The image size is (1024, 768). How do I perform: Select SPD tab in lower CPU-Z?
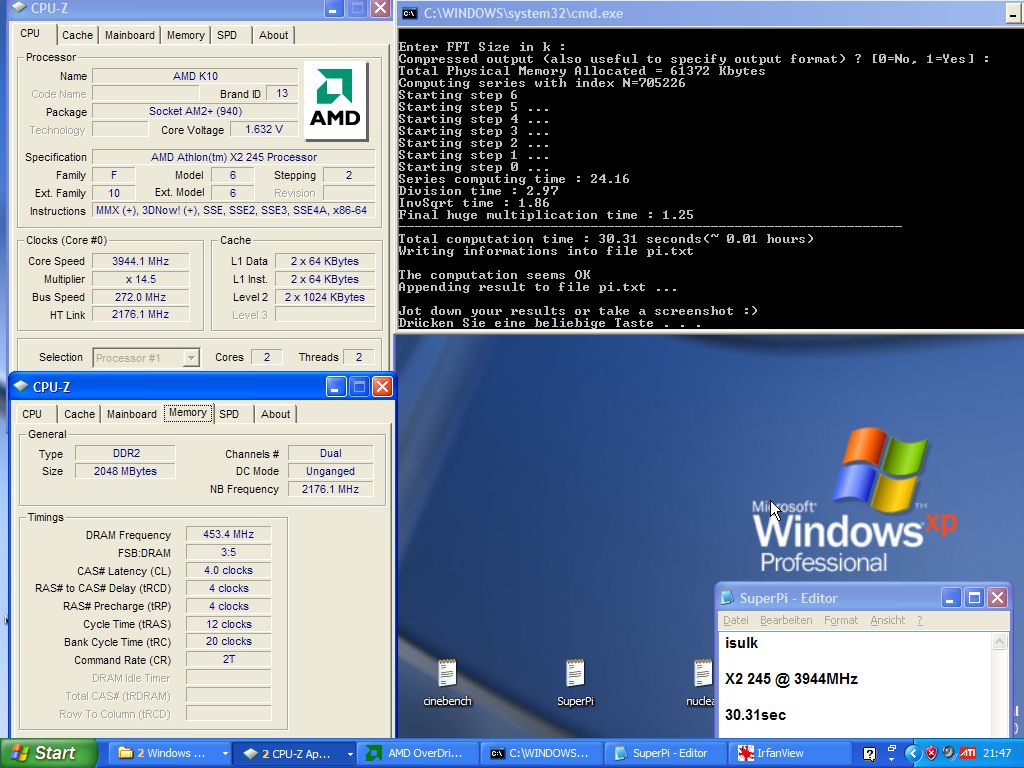tap(229, 414)
